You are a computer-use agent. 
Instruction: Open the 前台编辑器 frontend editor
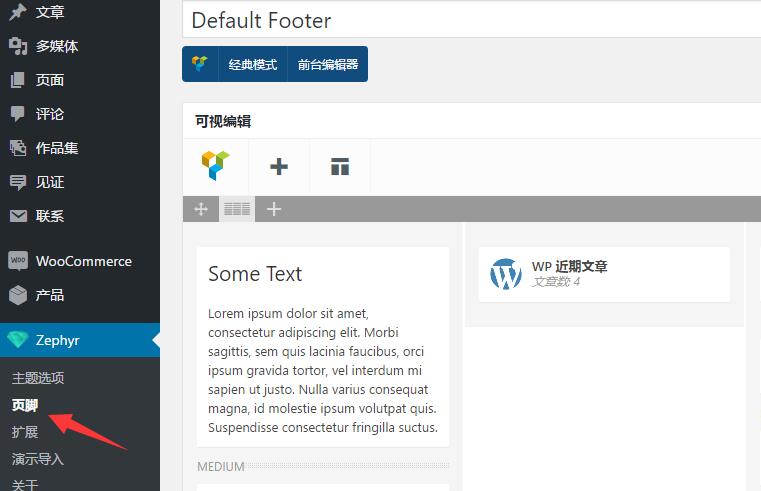click(328, 64)
